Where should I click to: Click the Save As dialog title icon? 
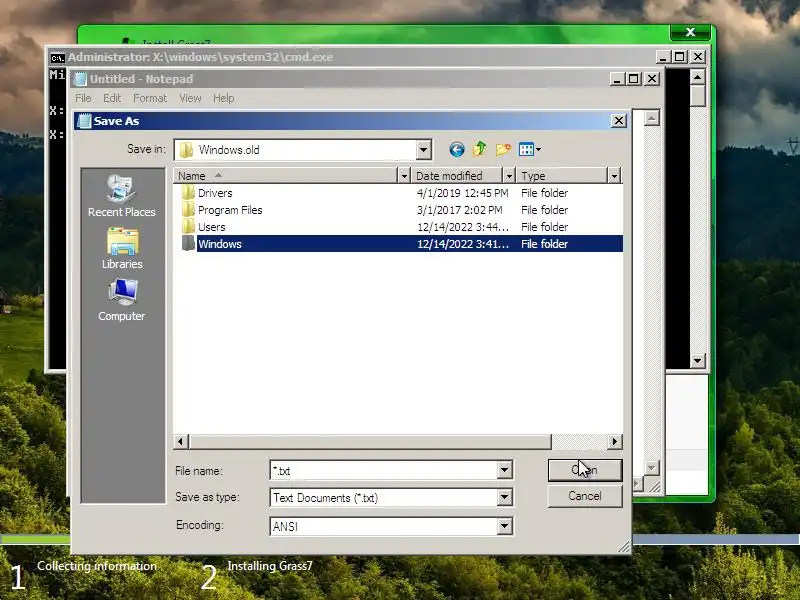pos(84,121)
